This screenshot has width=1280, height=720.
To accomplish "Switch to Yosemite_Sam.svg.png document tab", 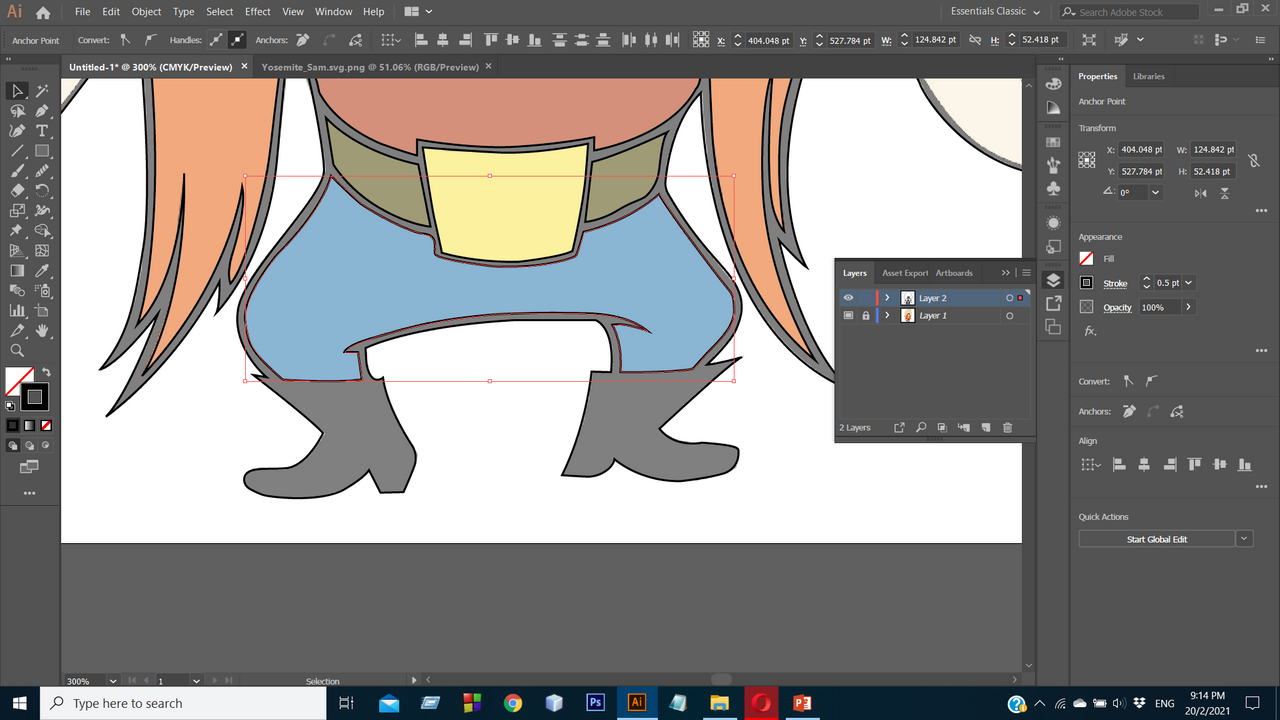I will click(x=369, y=67).
